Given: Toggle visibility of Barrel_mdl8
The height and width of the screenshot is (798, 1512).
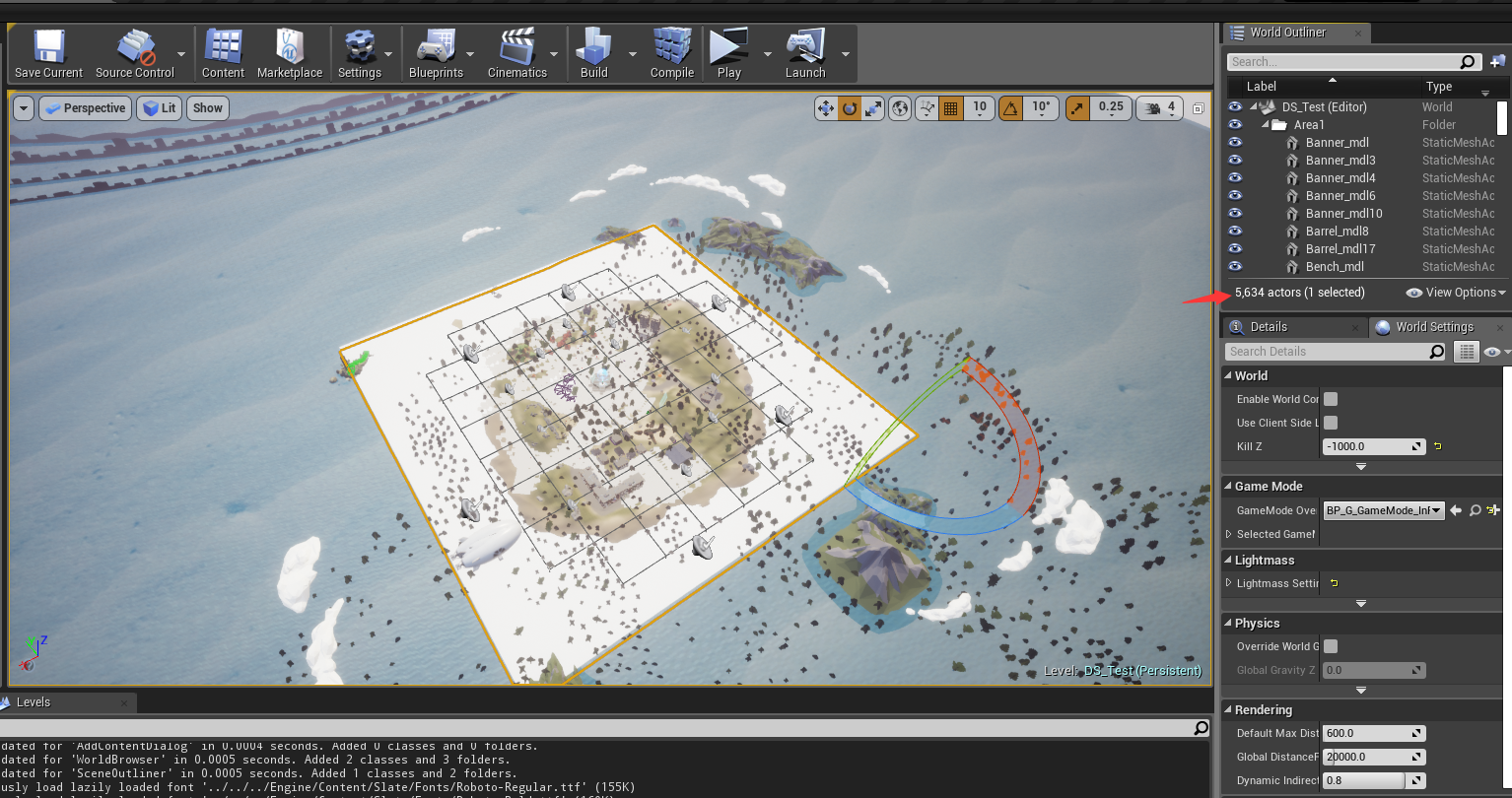Looking at the screenshot, I should tap(1235, 232).
